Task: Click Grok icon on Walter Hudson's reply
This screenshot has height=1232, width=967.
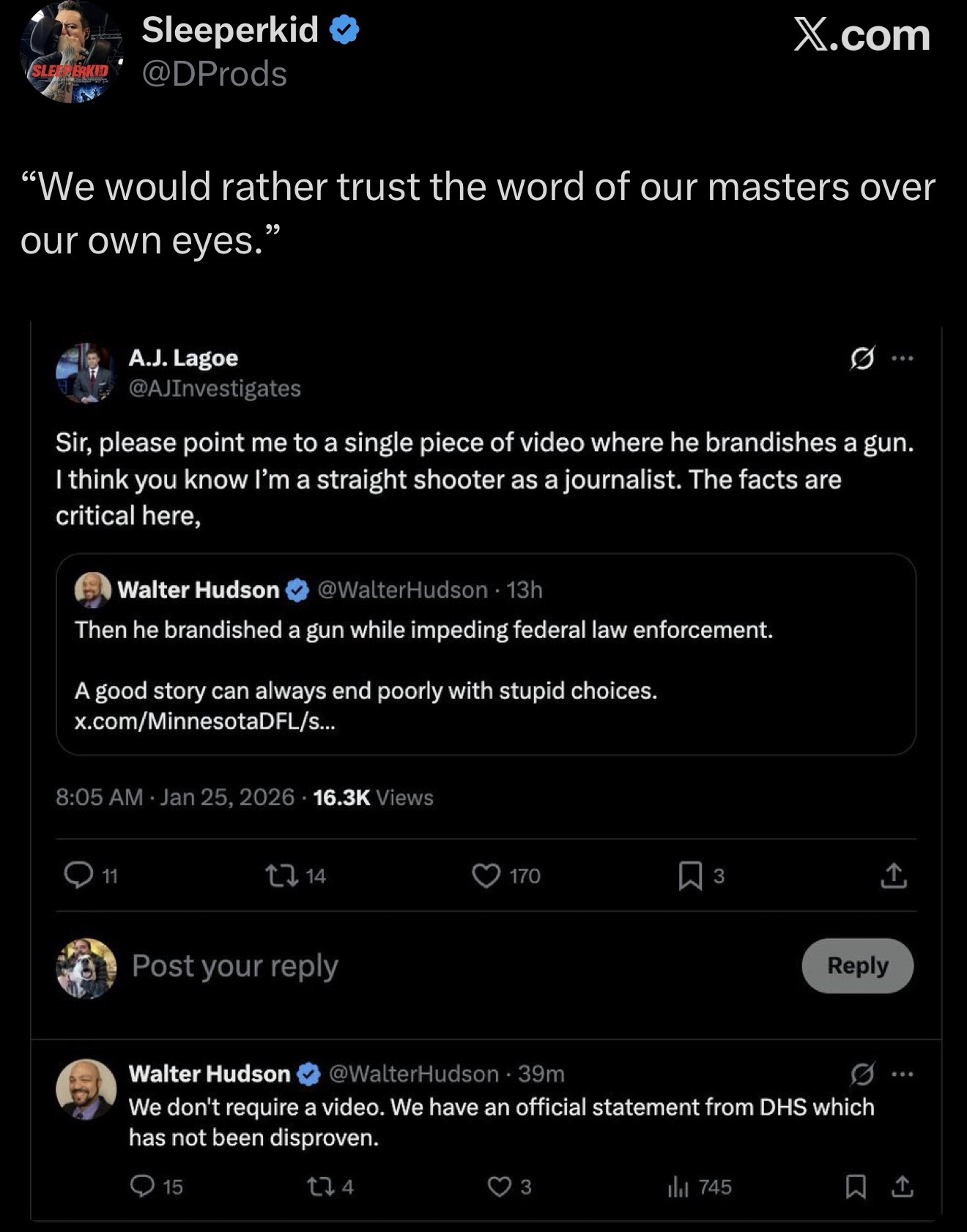Action: [862, 1074]
